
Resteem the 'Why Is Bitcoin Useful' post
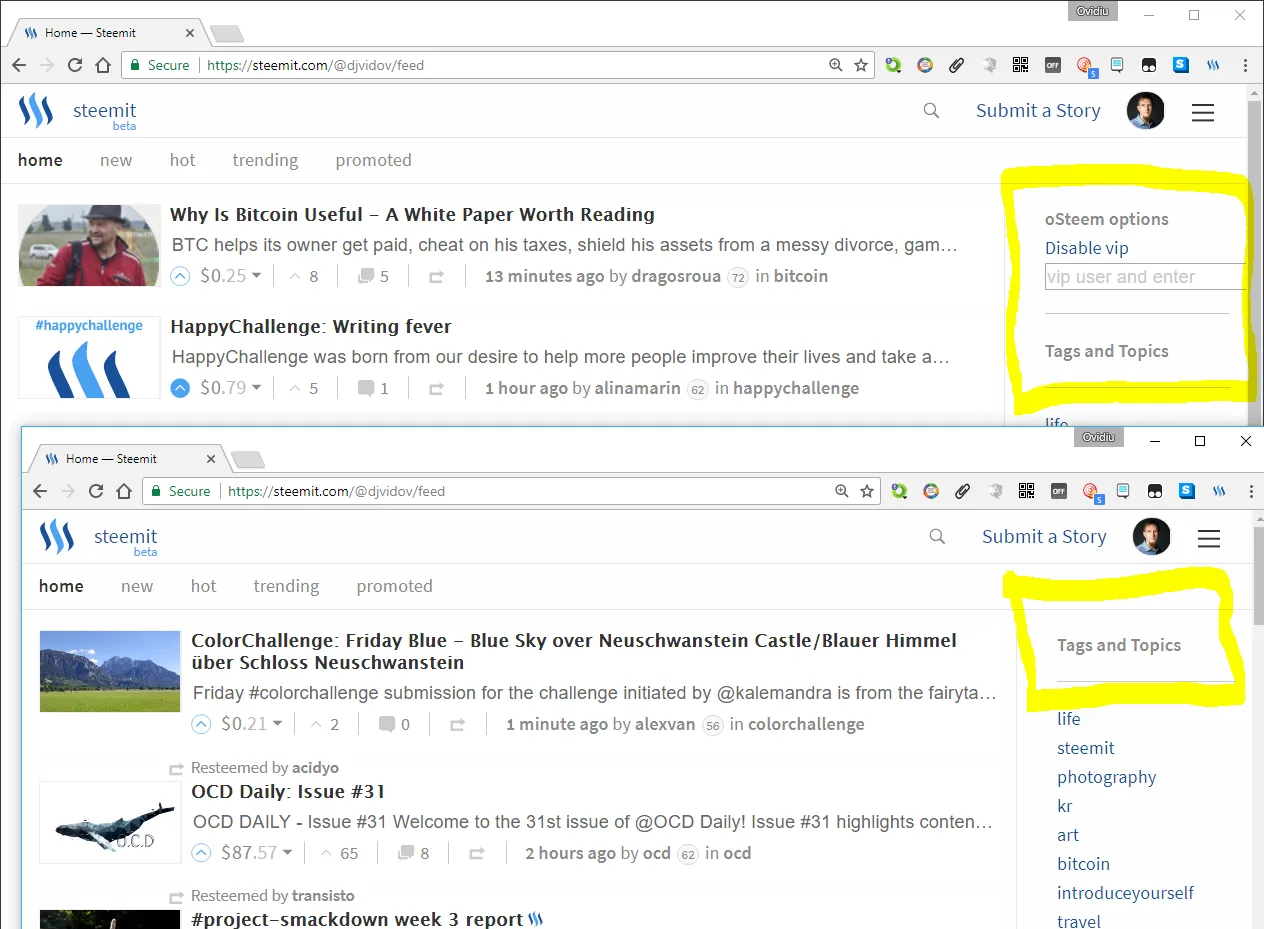pos(436,277)
